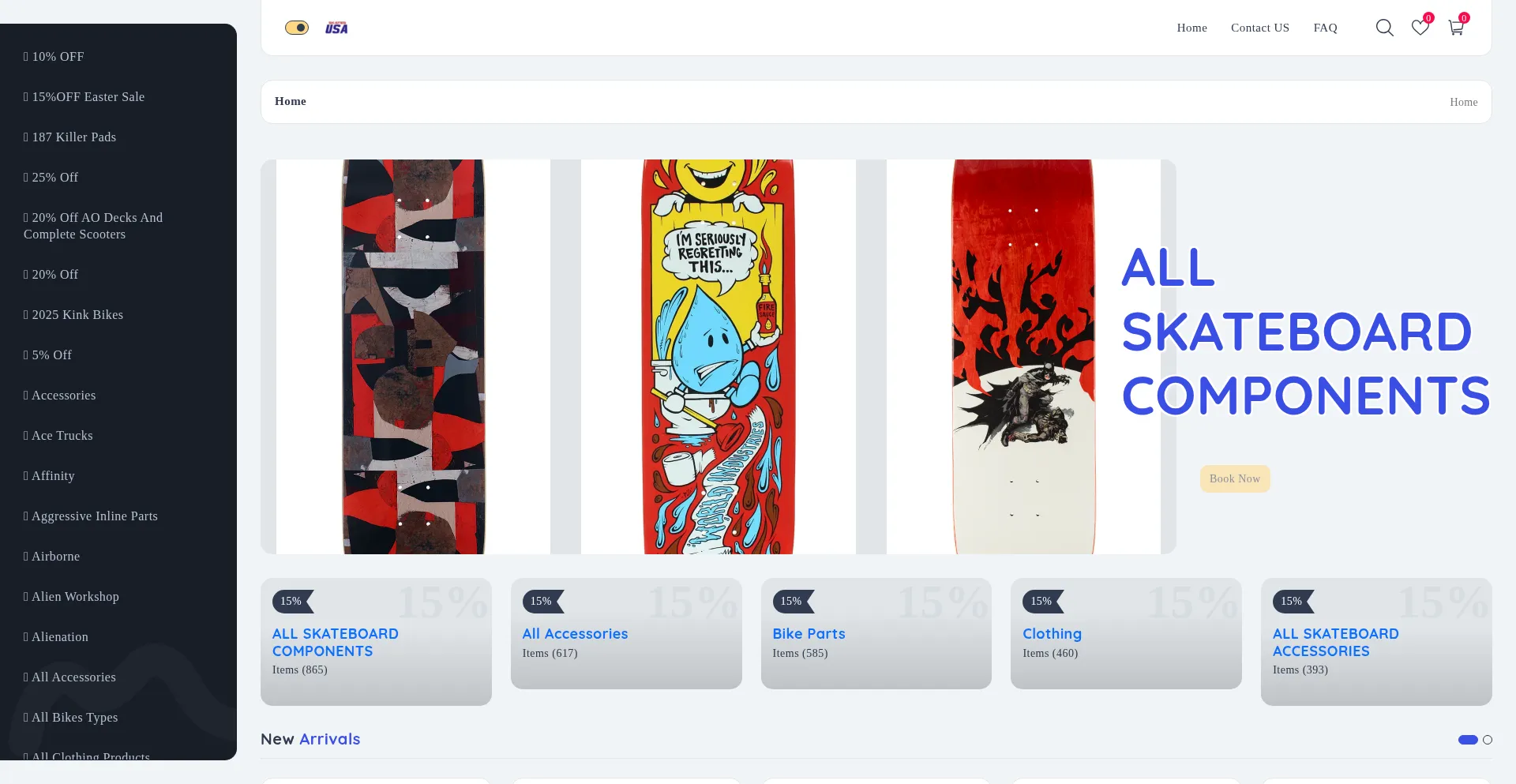This screenshot has width=1516, height=784.
Task: Open the Clothing category card
Action: [1126, 633]
